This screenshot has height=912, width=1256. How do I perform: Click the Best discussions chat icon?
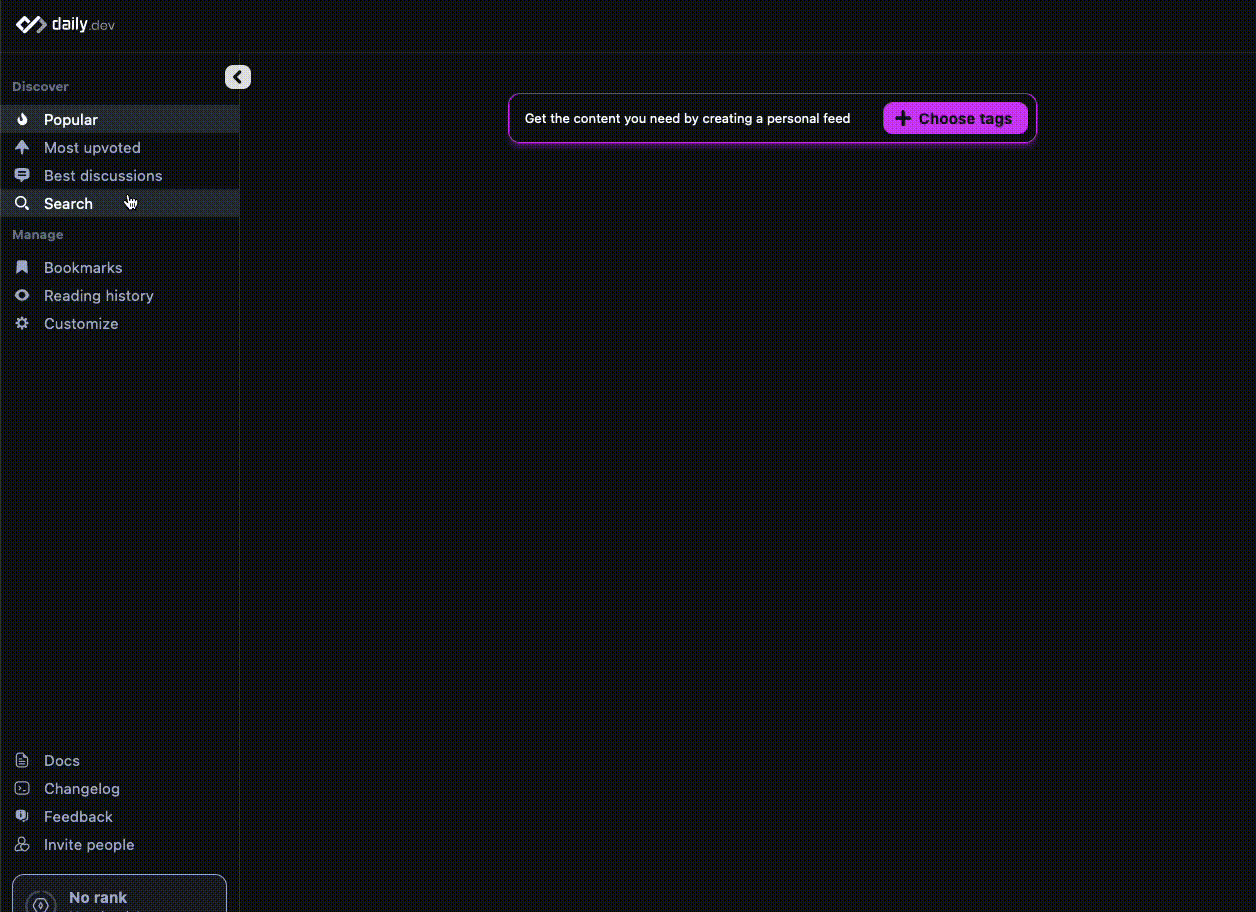[x=22, y=175]
